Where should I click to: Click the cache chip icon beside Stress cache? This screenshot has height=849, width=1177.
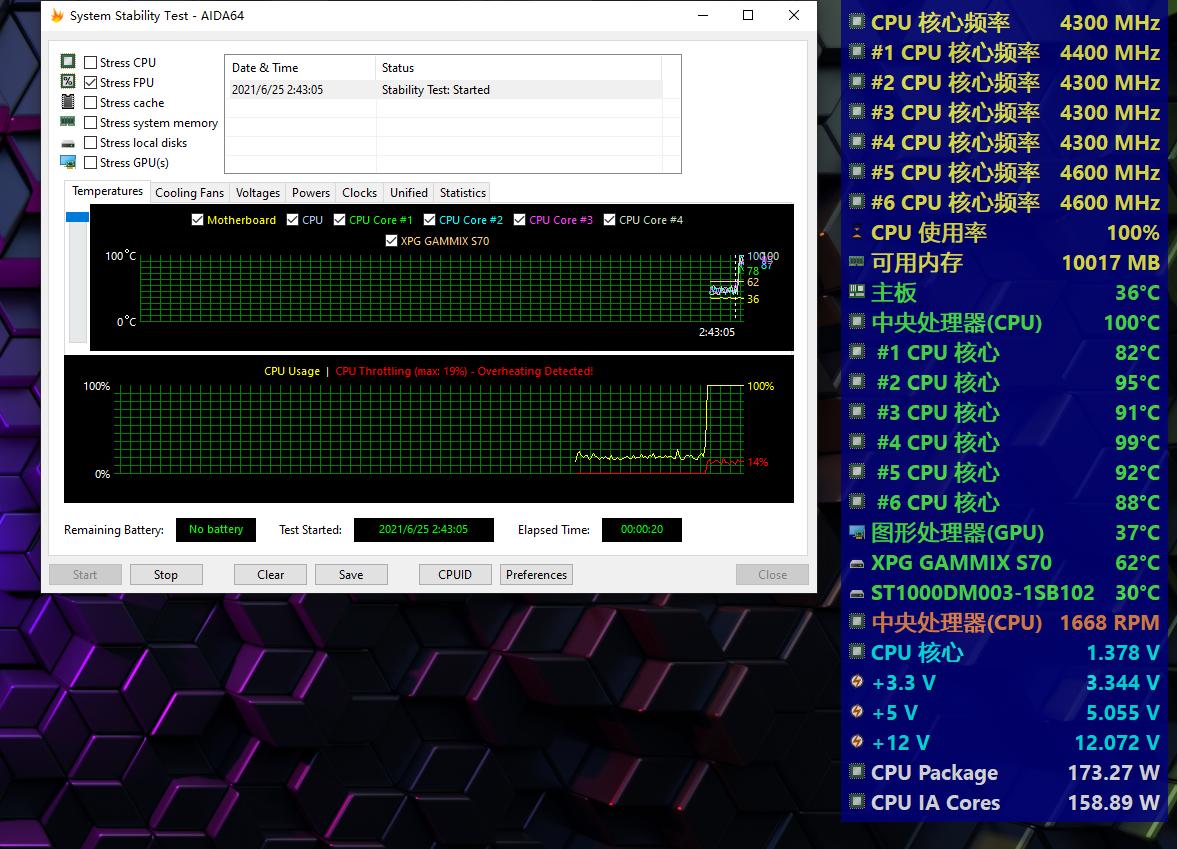click(68, 102)
